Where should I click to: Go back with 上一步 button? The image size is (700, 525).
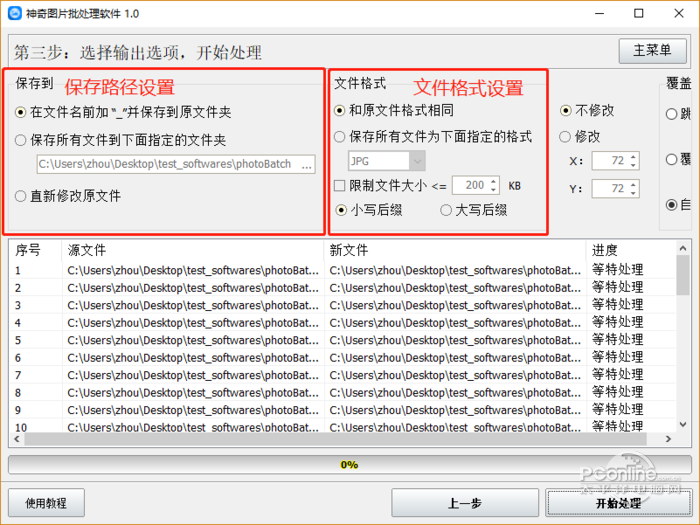point(465,503)
